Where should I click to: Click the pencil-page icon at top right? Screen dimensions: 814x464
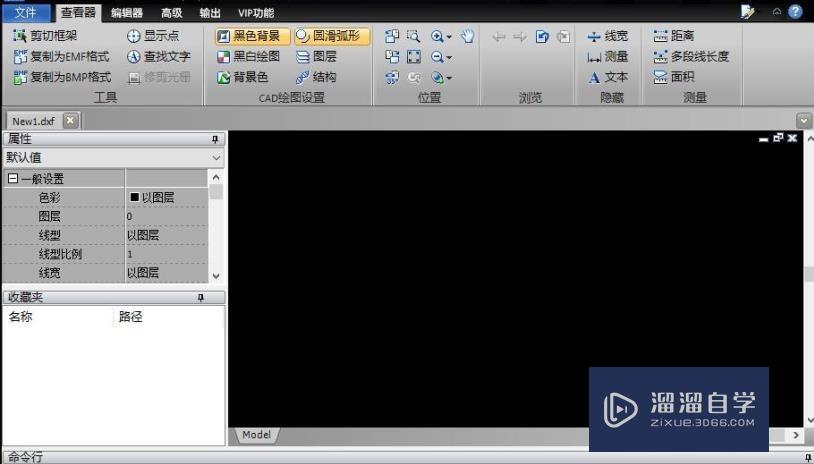(x=748, y=11)
